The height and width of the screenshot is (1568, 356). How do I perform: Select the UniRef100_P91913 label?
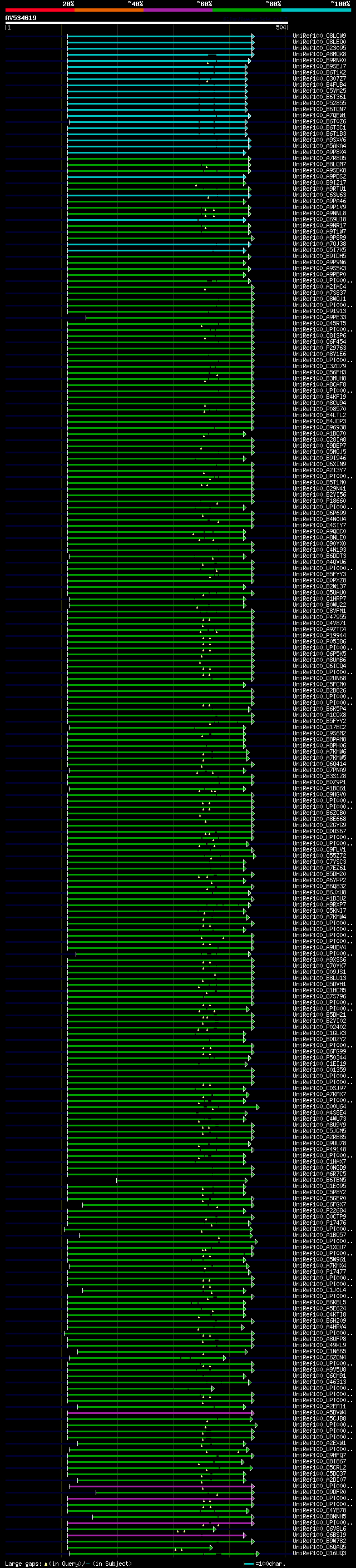(x=319, y=311)
